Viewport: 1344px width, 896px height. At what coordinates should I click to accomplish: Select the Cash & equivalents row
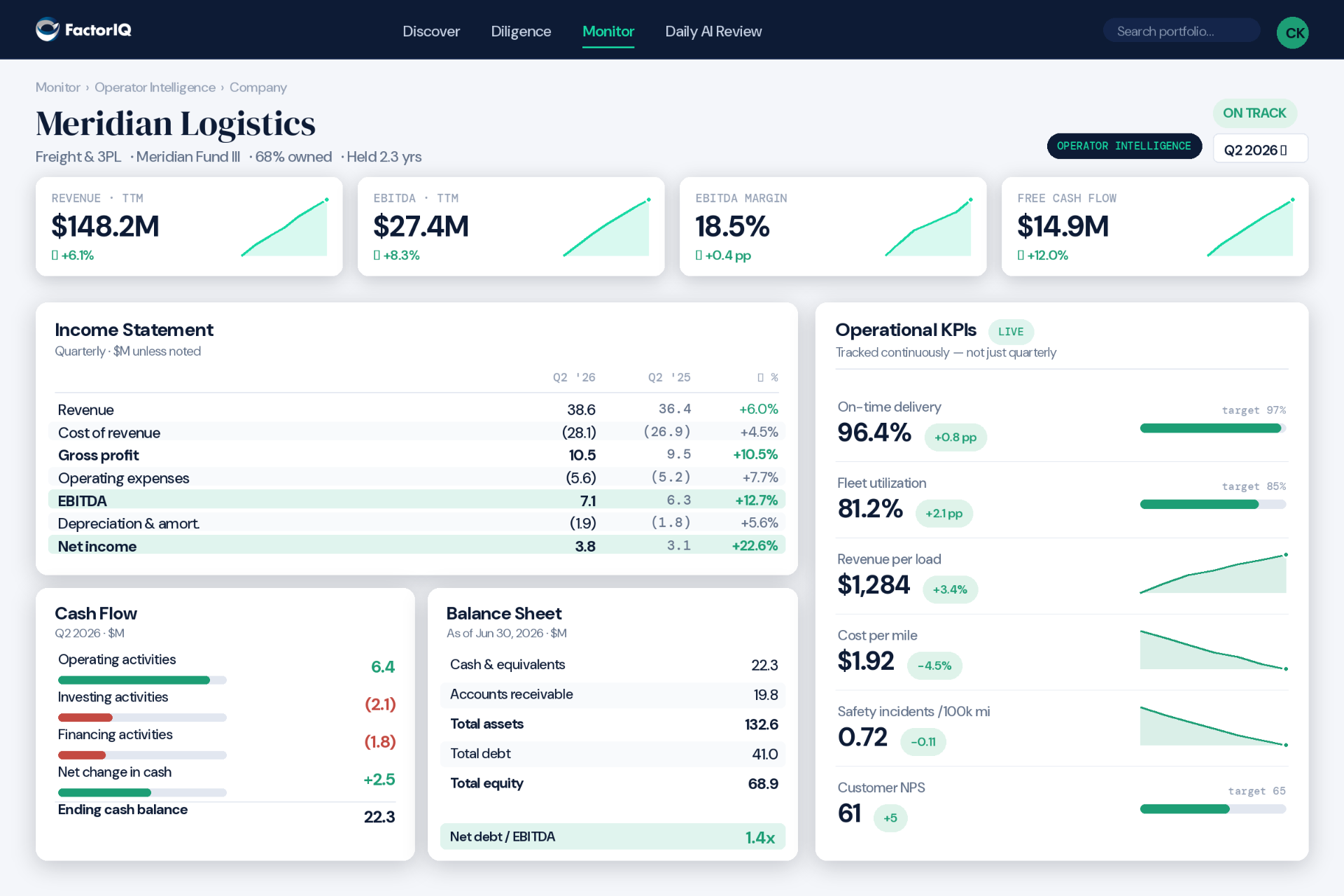[613, 665]
